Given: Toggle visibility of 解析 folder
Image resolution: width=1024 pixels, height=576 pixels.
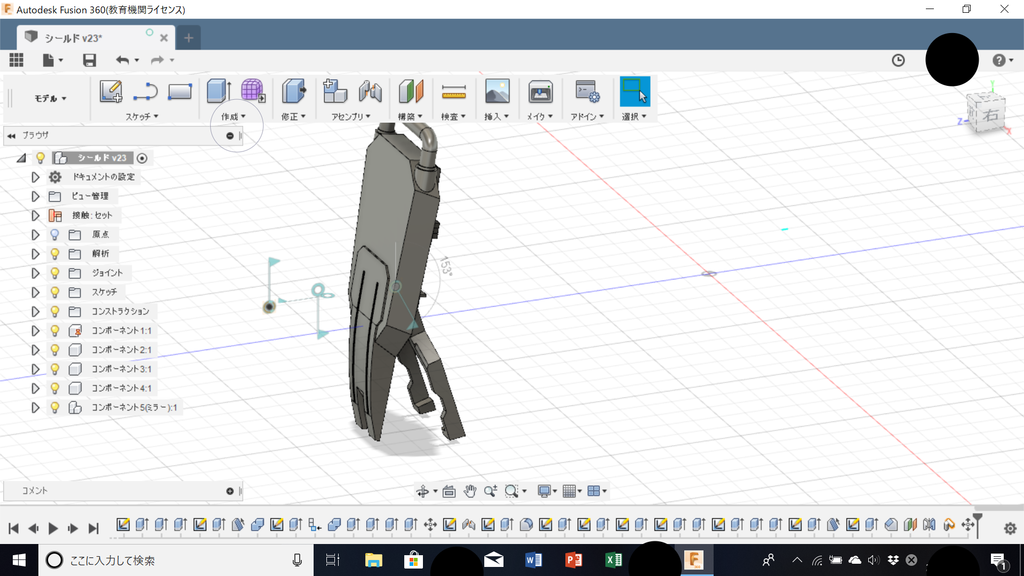Looking at the screenshot, I should click(x=55, y=253).
